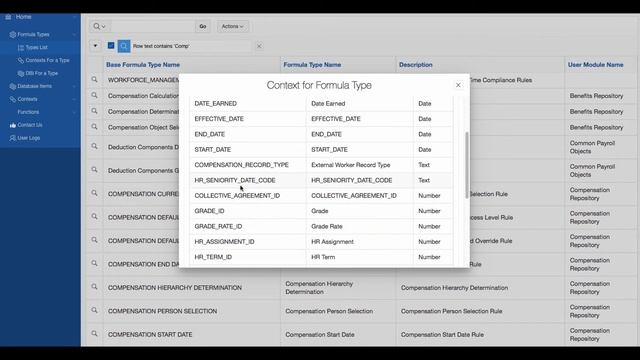The height and width of the screenshot is (360, 640).
Task: Select 'Compensation Person Selection Rule' description
Action: pos(451,311)
